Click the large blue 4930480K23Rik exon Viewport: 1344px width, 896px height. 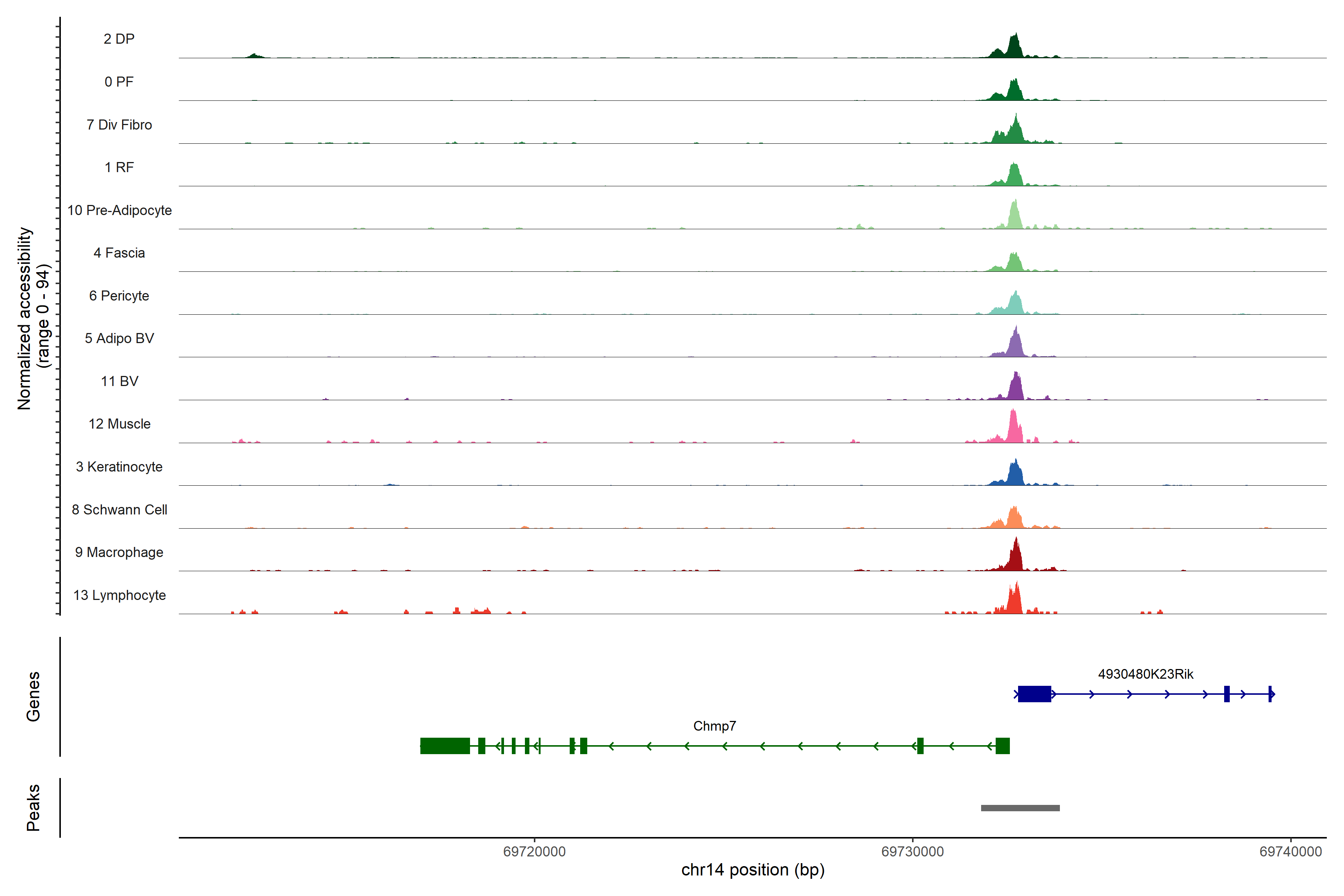(1034, 694)
